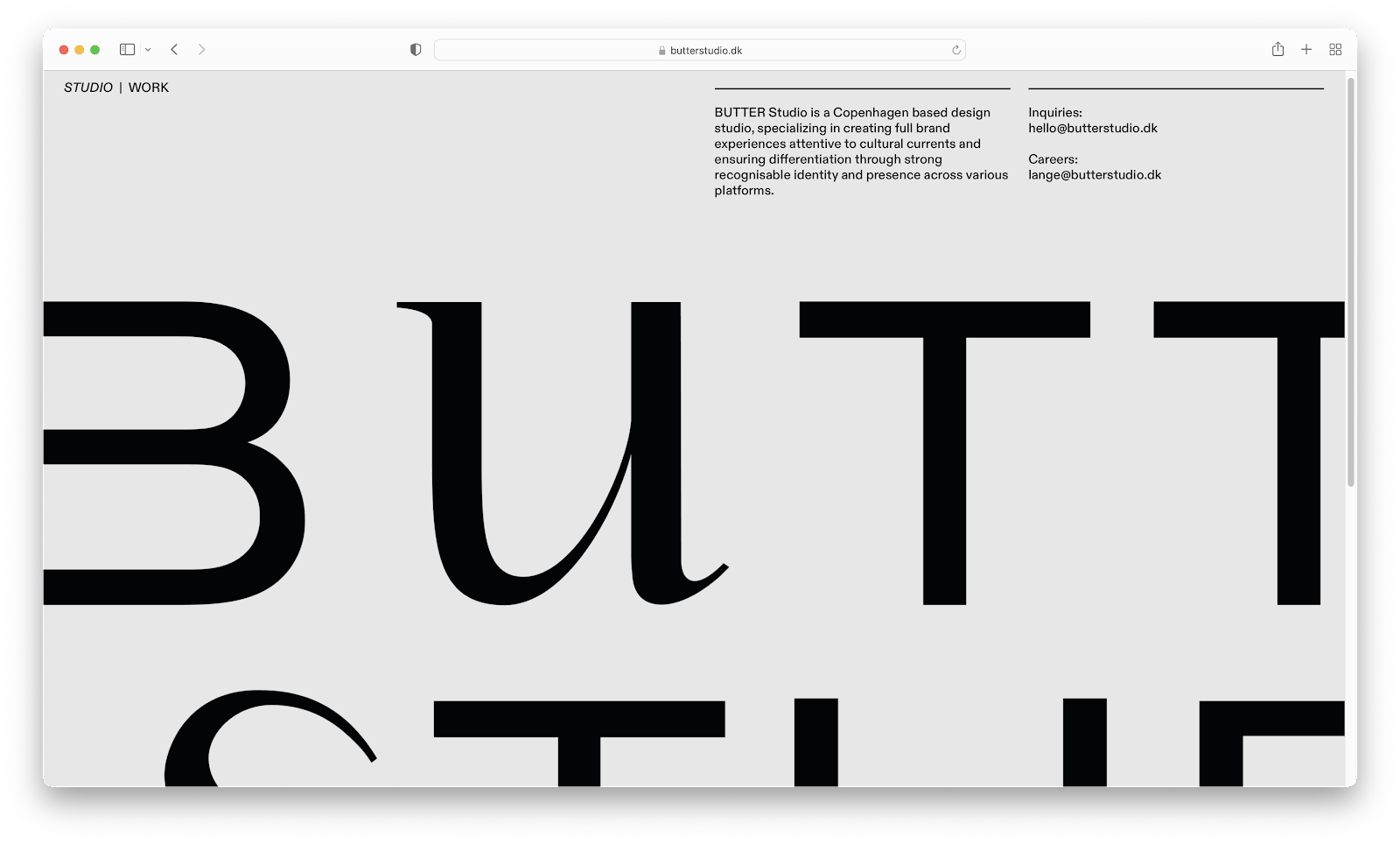Click the lange@butterstudio.dk careers email
The width and height of the screenshot is (1400, 844).
1095,175
